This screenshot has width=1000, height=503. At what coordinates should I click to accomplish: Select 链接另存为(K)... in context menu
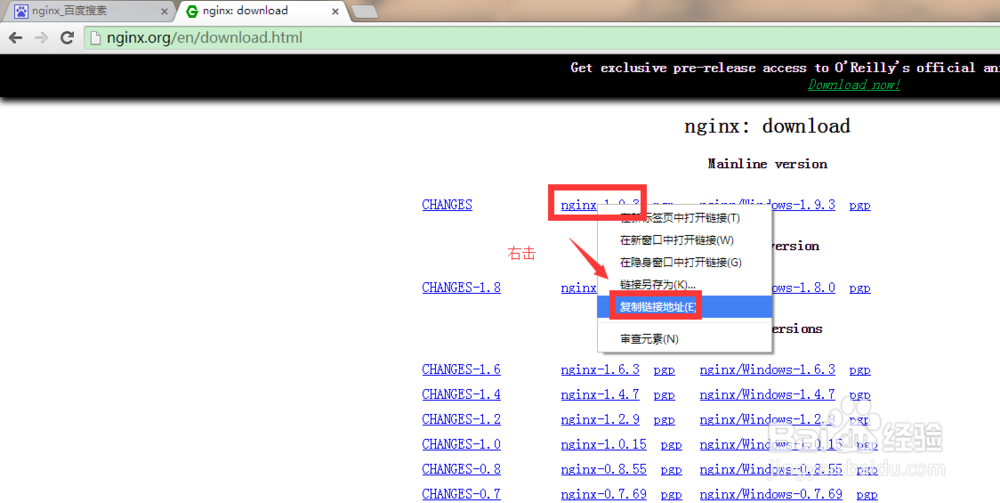(x=684, y=284)
